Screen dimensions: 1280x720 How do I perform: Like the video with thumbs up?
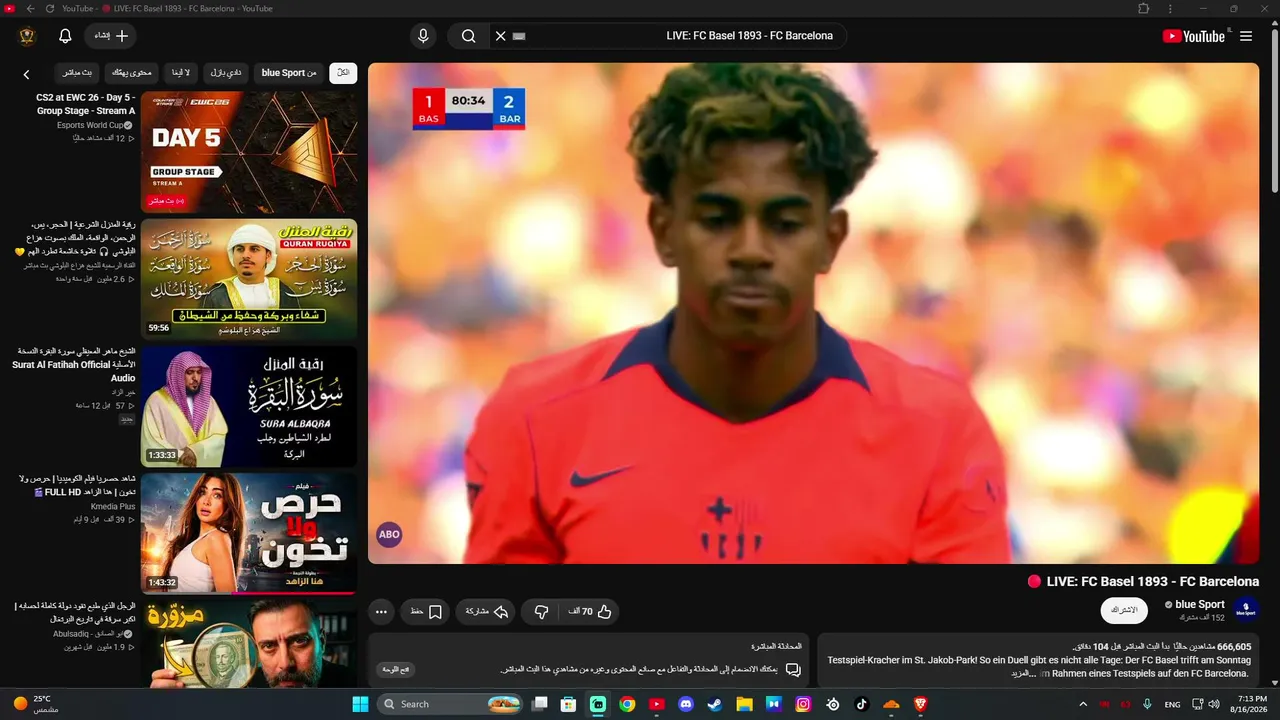tap(590, 611)
